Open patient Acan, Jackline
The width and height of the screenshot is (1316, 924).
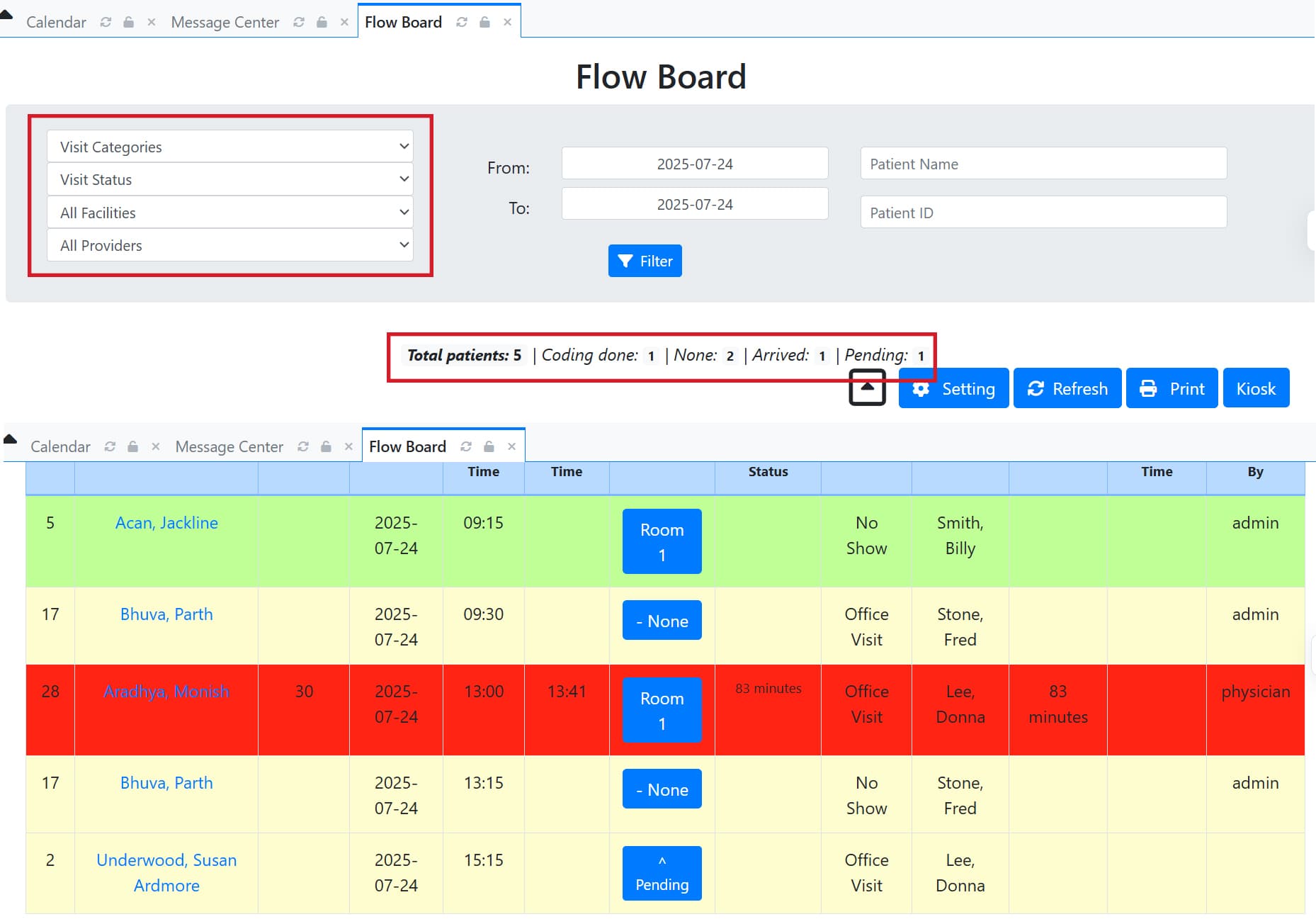pos(166,523)
